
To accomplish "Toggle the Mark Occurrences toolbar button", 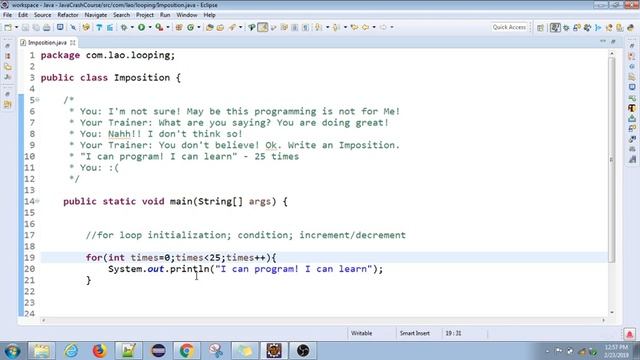I will (262, 27).
